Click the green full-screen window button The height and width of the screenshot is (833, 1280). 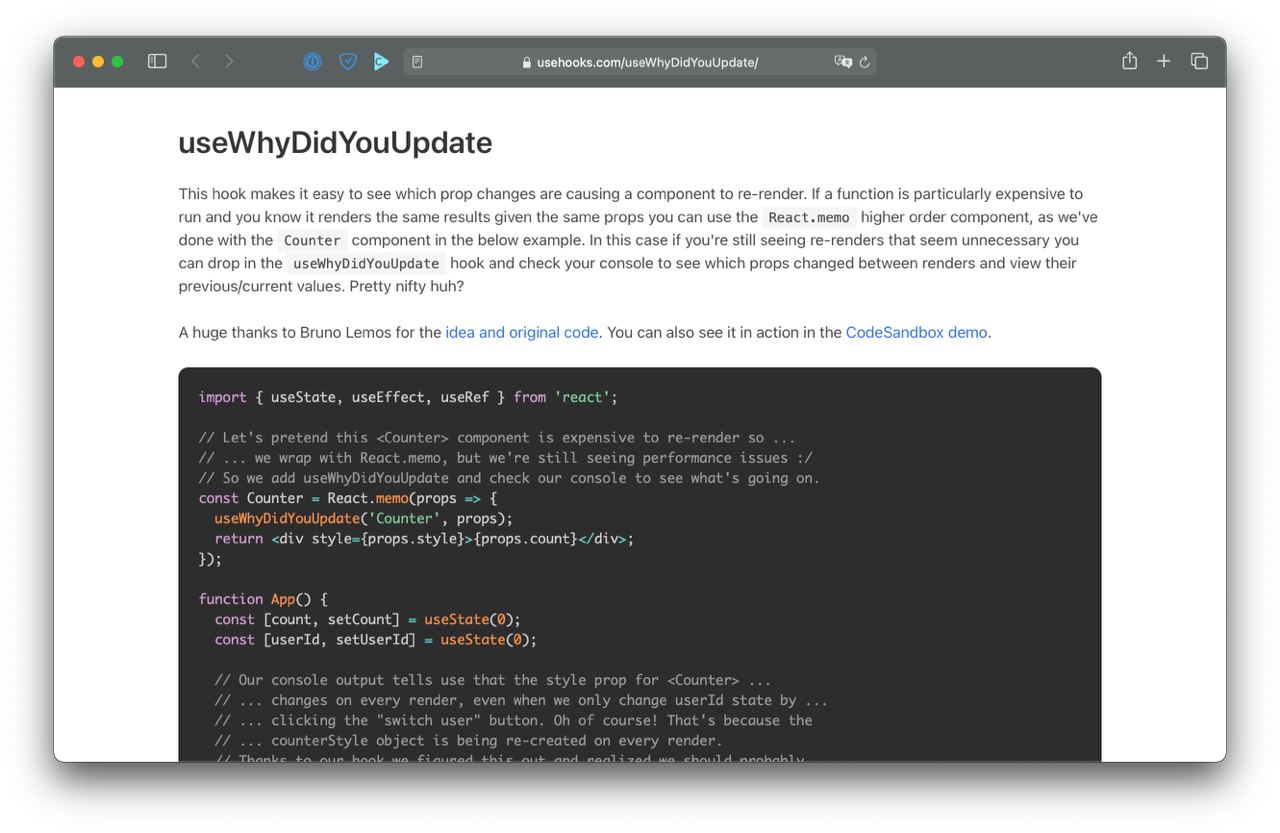(117, 62)
